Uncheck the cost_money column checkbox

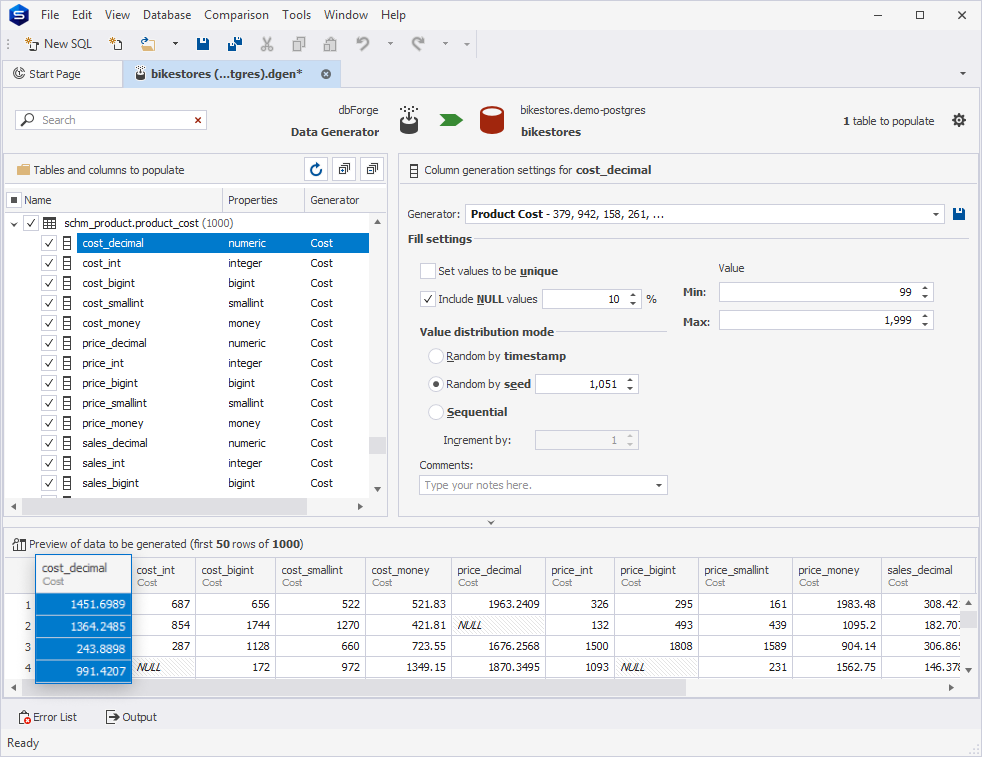coord(49,323)
